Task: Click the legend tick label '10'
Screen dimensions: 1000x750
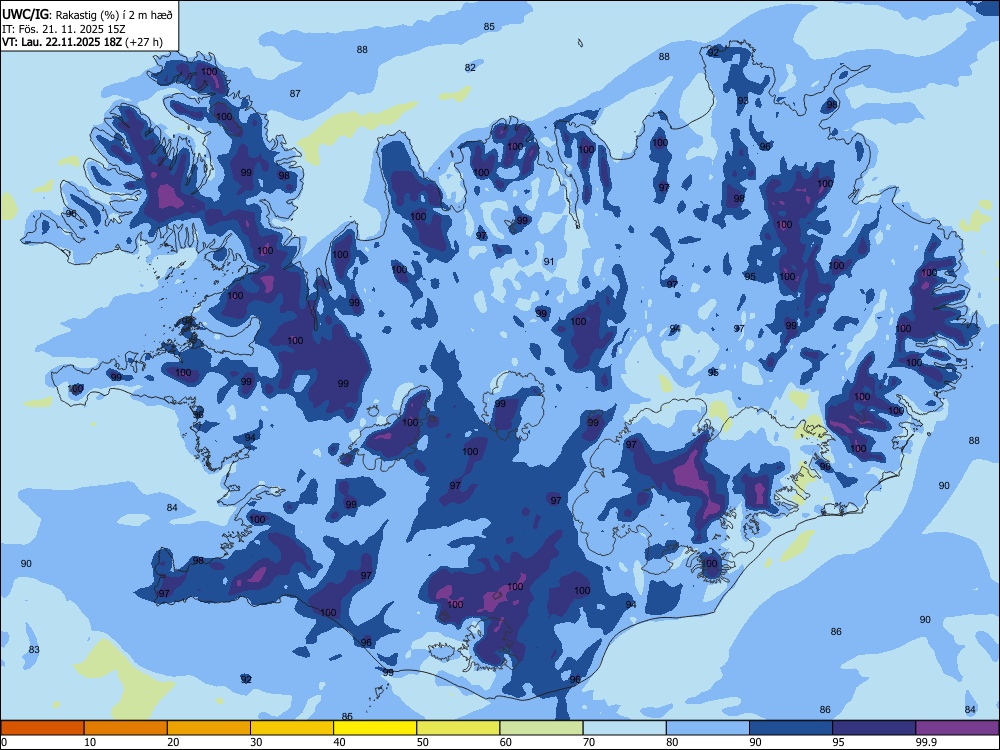Action: tap(90, 742)
